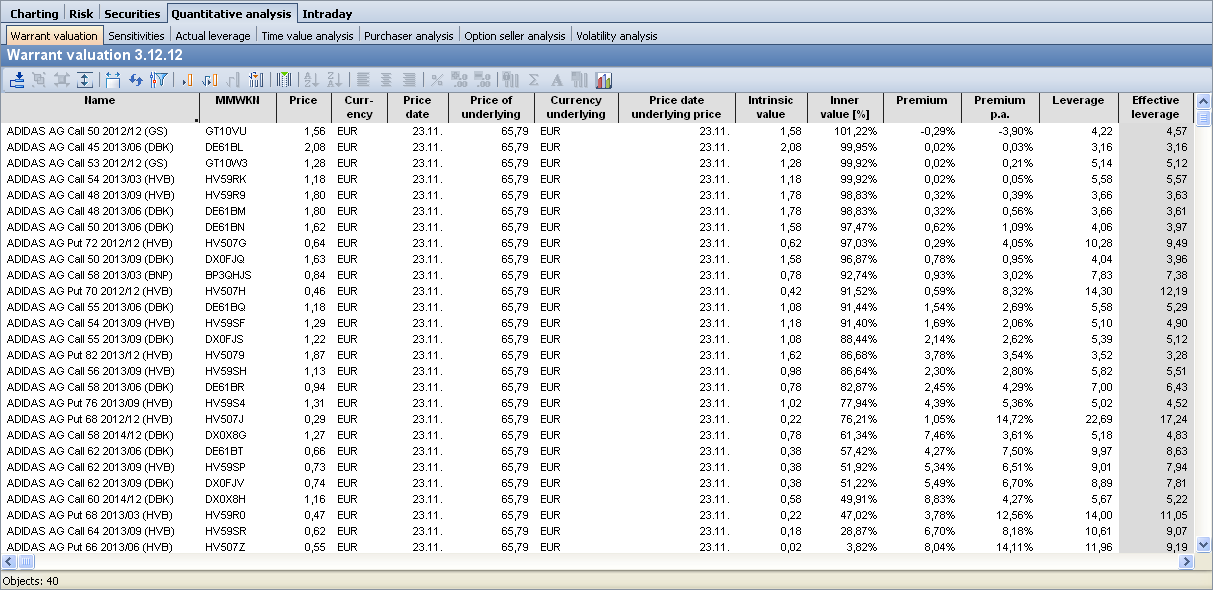This screenshot has height=590, width=1213.
Task: Select the Sensitivities sub-tab
Action: click(x=136, y=36)
